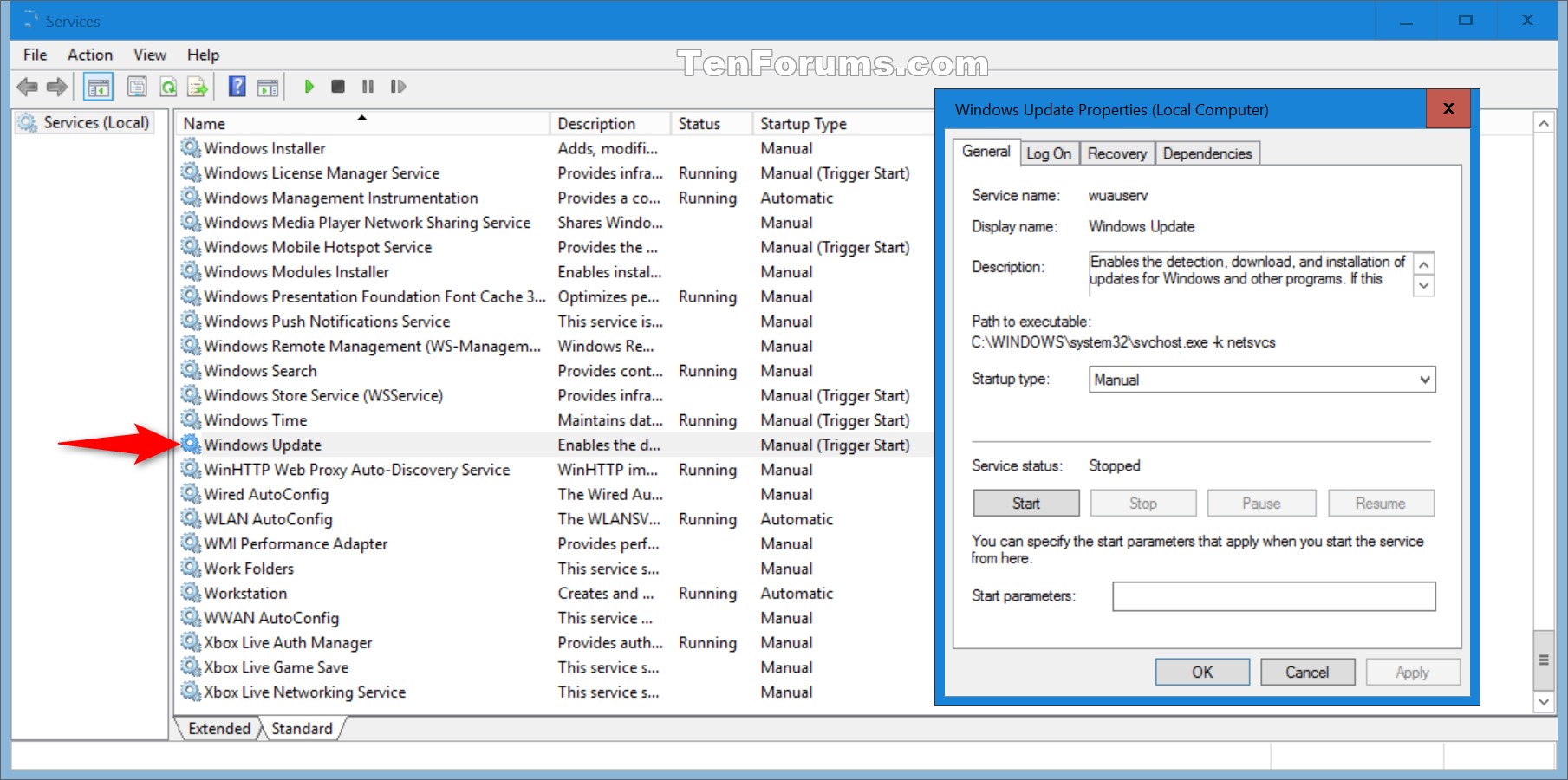1568x780 pixels.
Task: Click the services list vertical scrollbar thumb
Action: (1544, 660)
